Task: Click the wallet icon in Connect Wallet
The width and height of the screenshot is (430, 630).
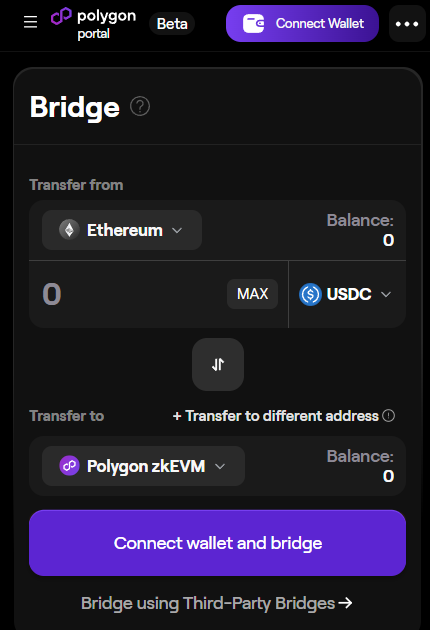Action: tap(254, 23)
